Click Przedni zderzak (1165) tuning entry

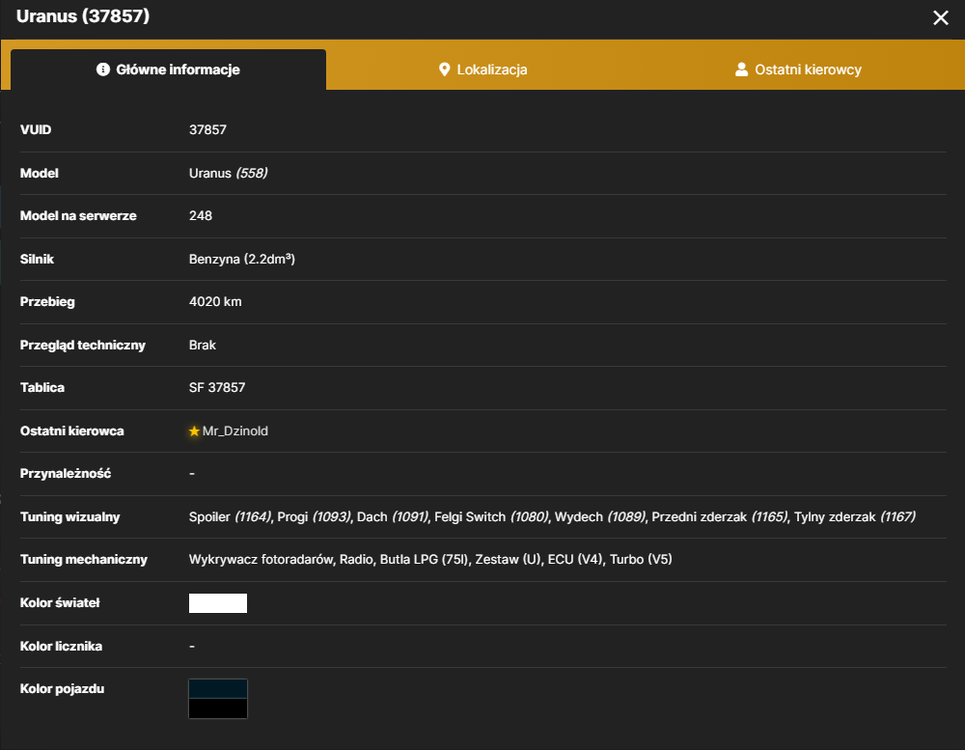click(x=719, y=517)
